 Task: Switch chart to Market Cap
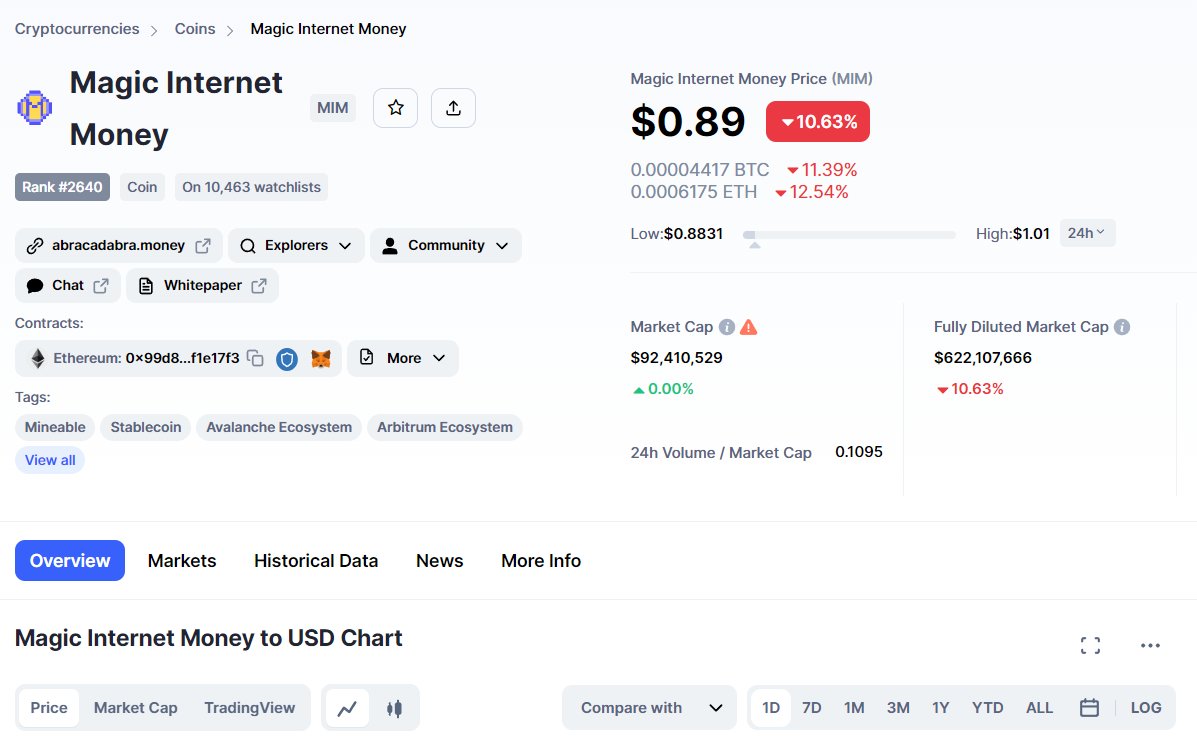click(x=136, y=708)
